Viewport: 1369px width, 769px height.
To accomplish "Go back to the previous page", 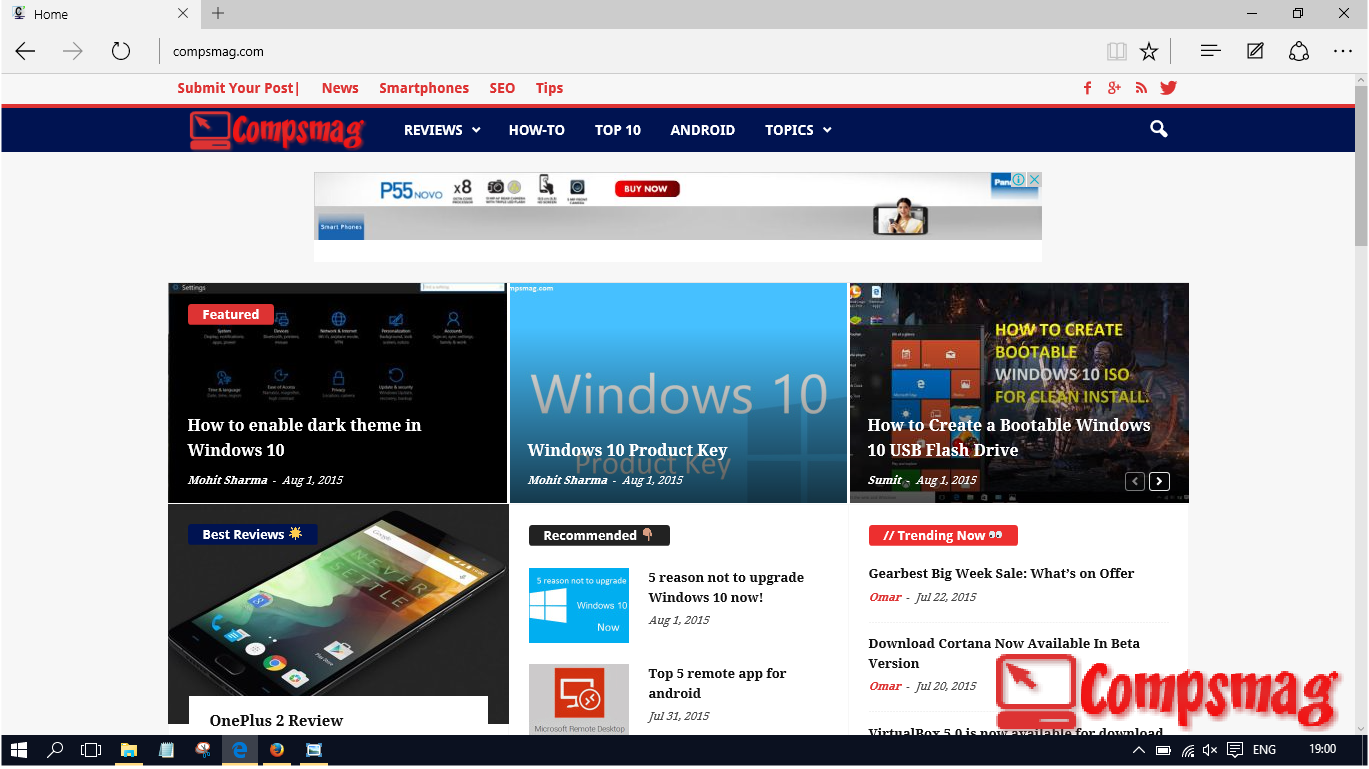I will click(x=25, y=51).
